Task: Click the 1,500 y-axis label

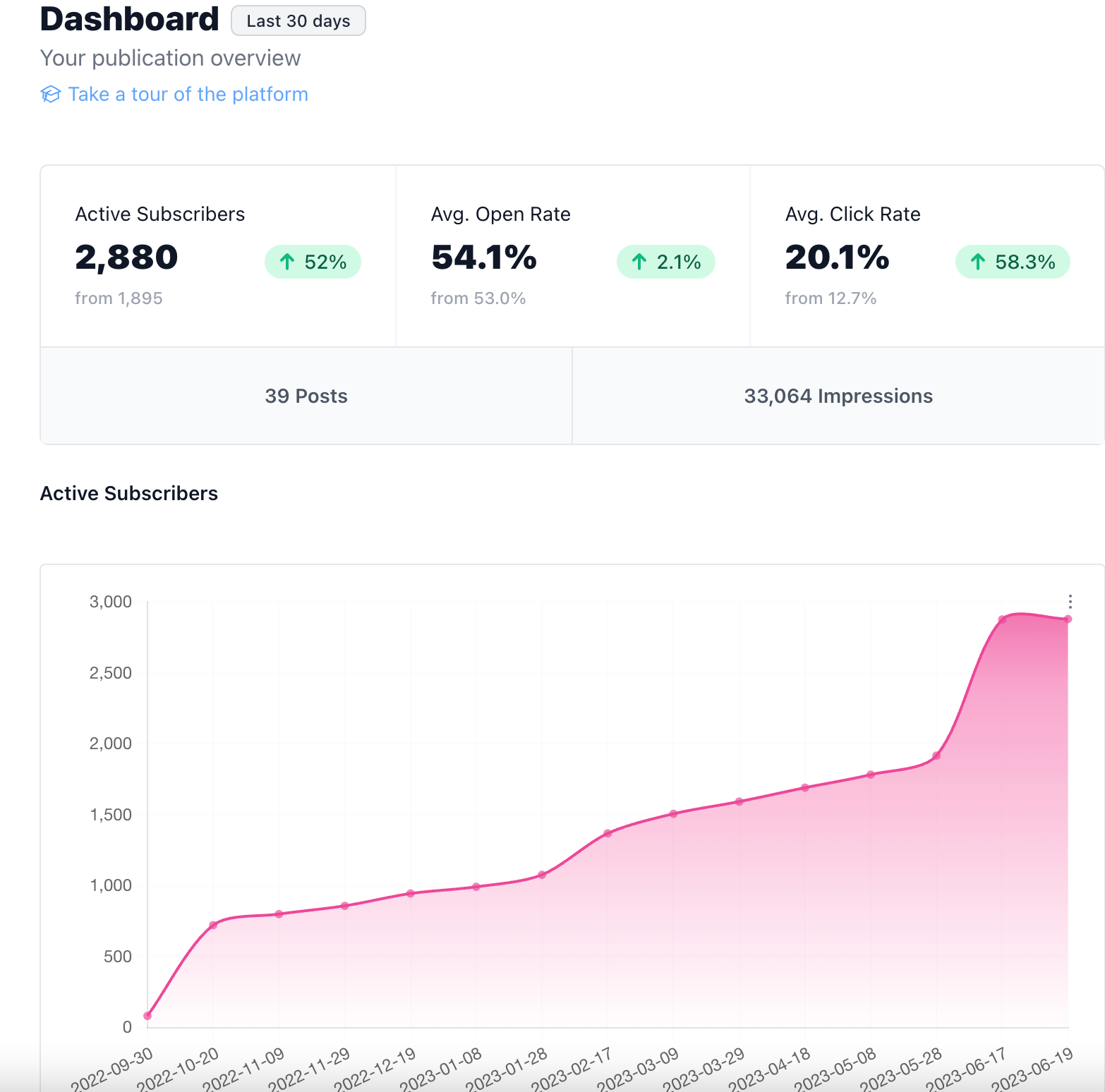Action: pos(111,815)
